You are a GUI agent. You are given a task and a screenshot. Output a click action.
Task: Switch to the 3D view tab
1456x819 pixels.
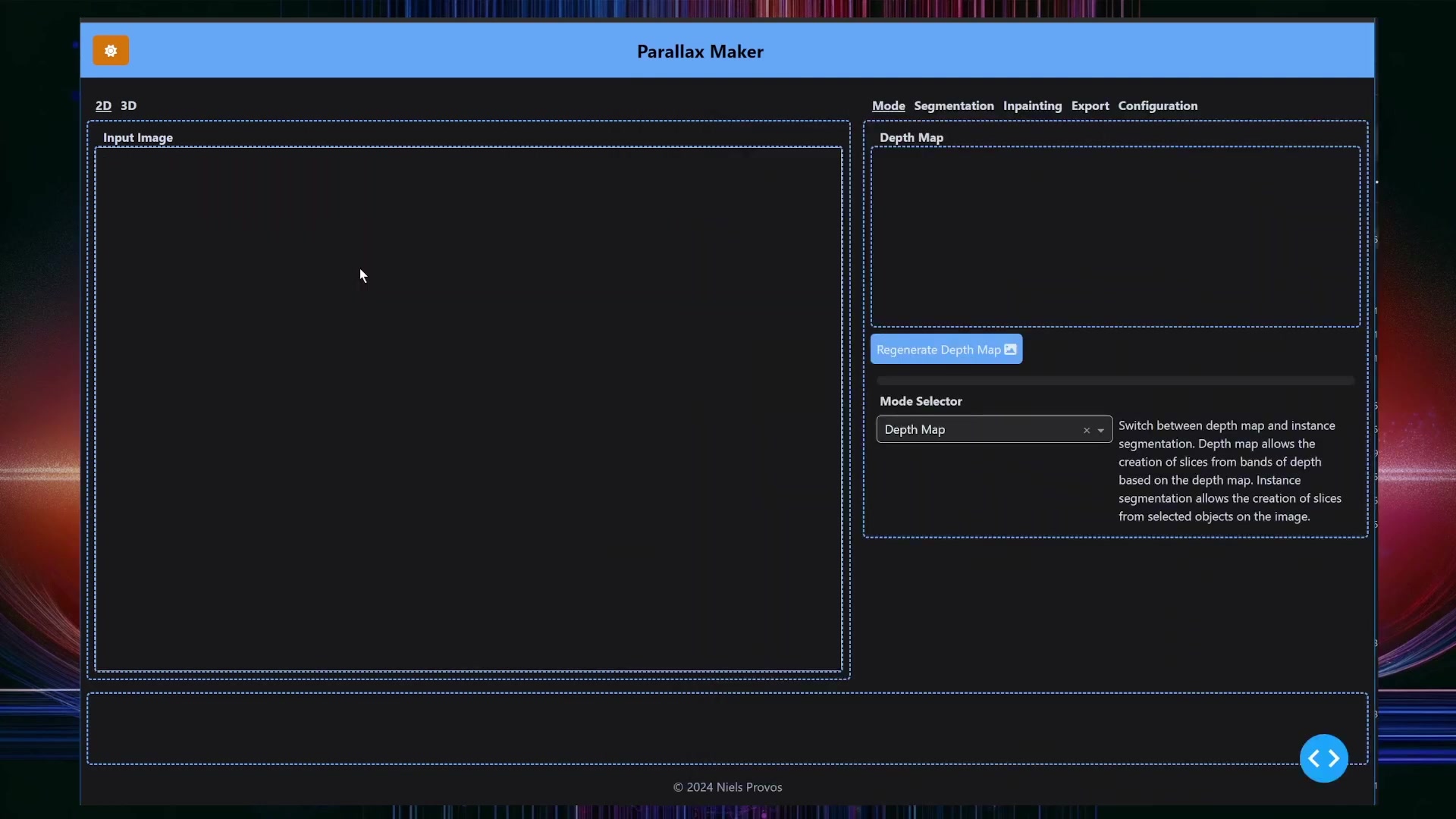[128, 105]
